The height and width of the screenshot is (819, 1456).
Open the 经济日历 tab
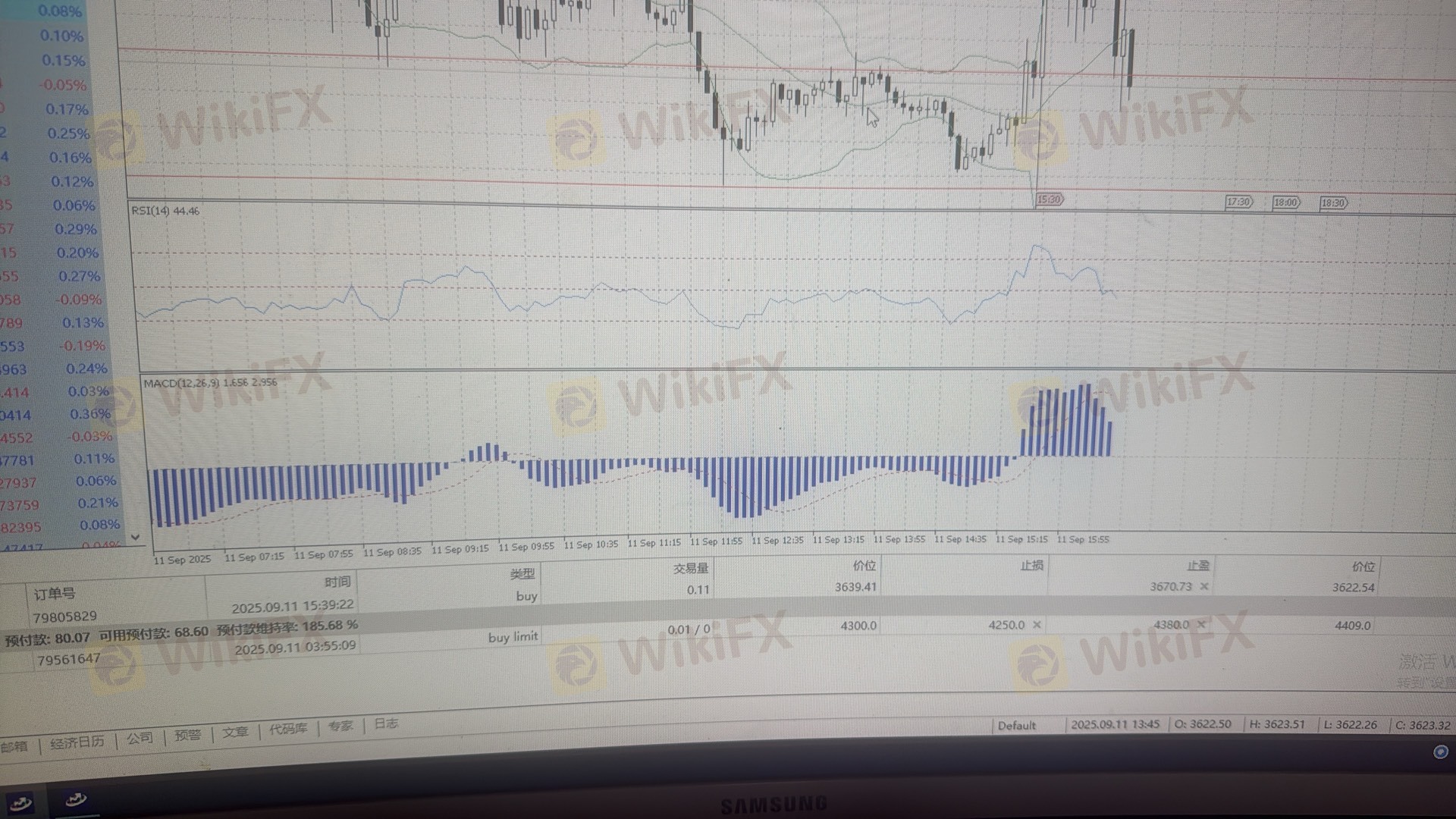[x=77, y=742]
